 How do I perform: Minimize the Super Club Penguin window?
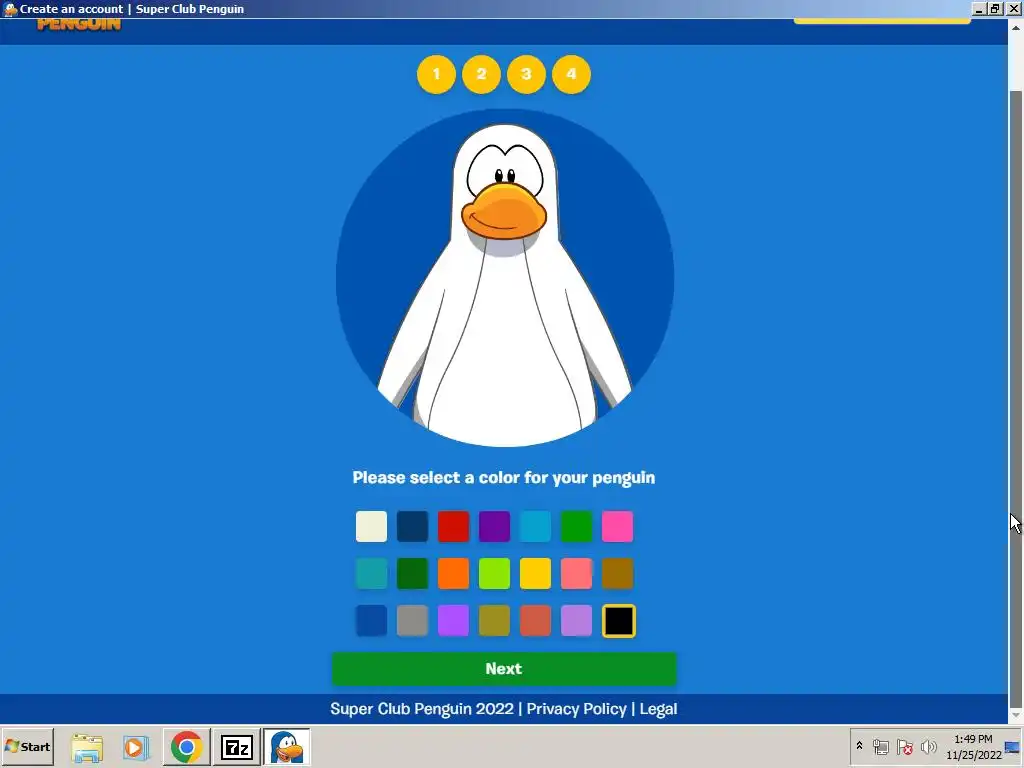pyautogui.click(x=978, y=9)
